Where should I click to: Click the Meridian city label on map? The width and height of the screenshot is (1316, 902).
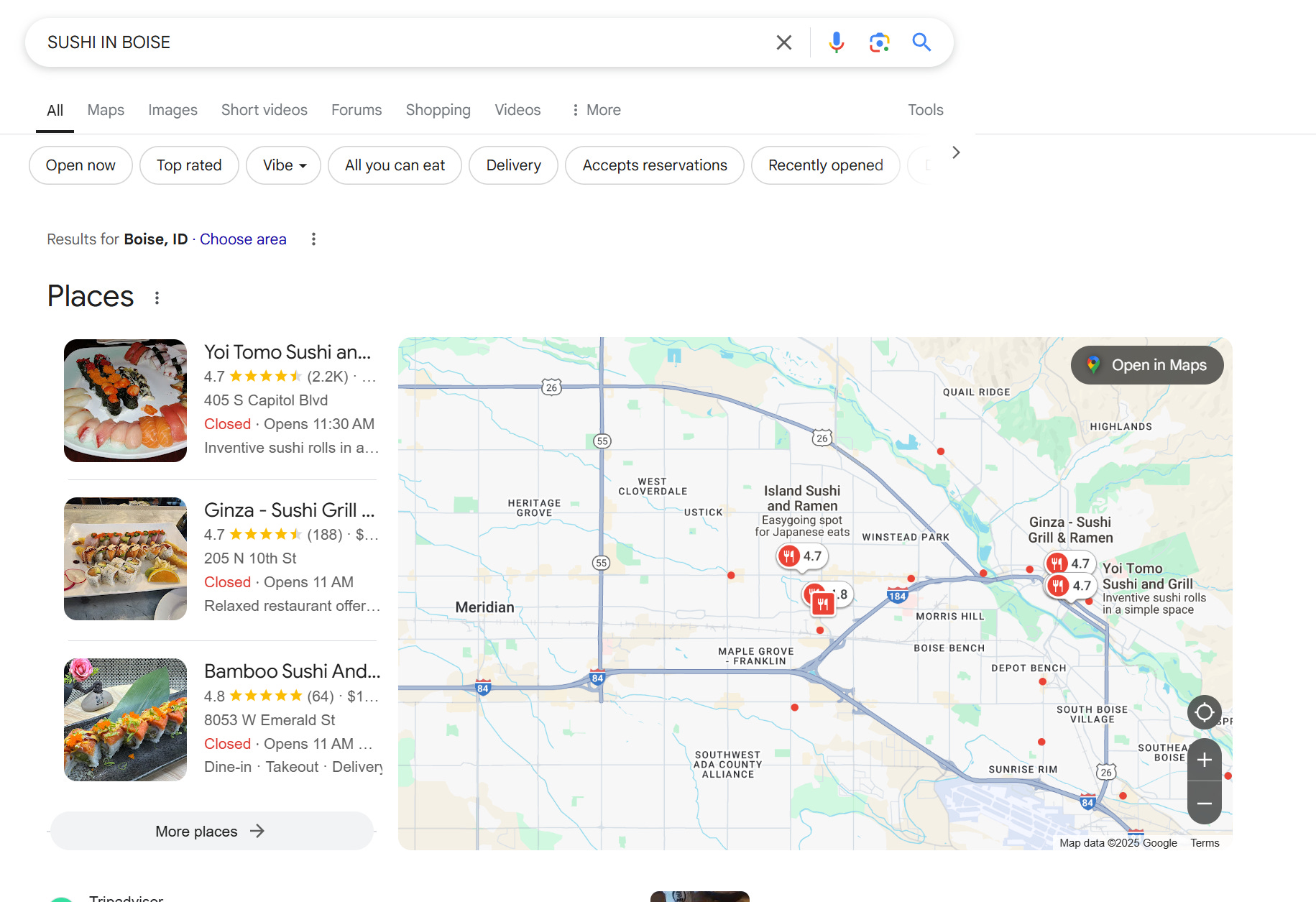[484, 607]
